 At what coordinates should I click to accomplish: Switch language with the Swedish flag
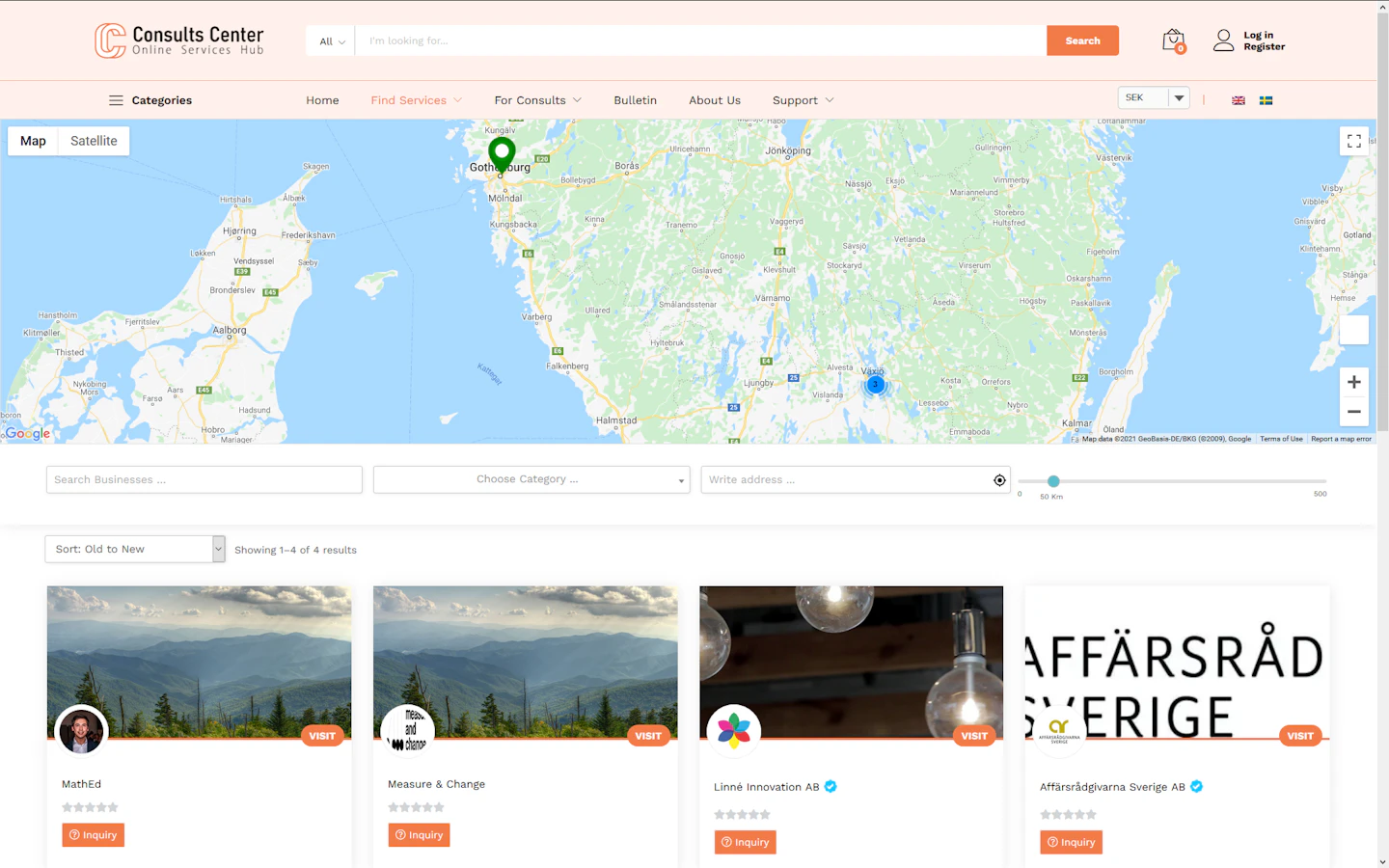click(1266, 100)
